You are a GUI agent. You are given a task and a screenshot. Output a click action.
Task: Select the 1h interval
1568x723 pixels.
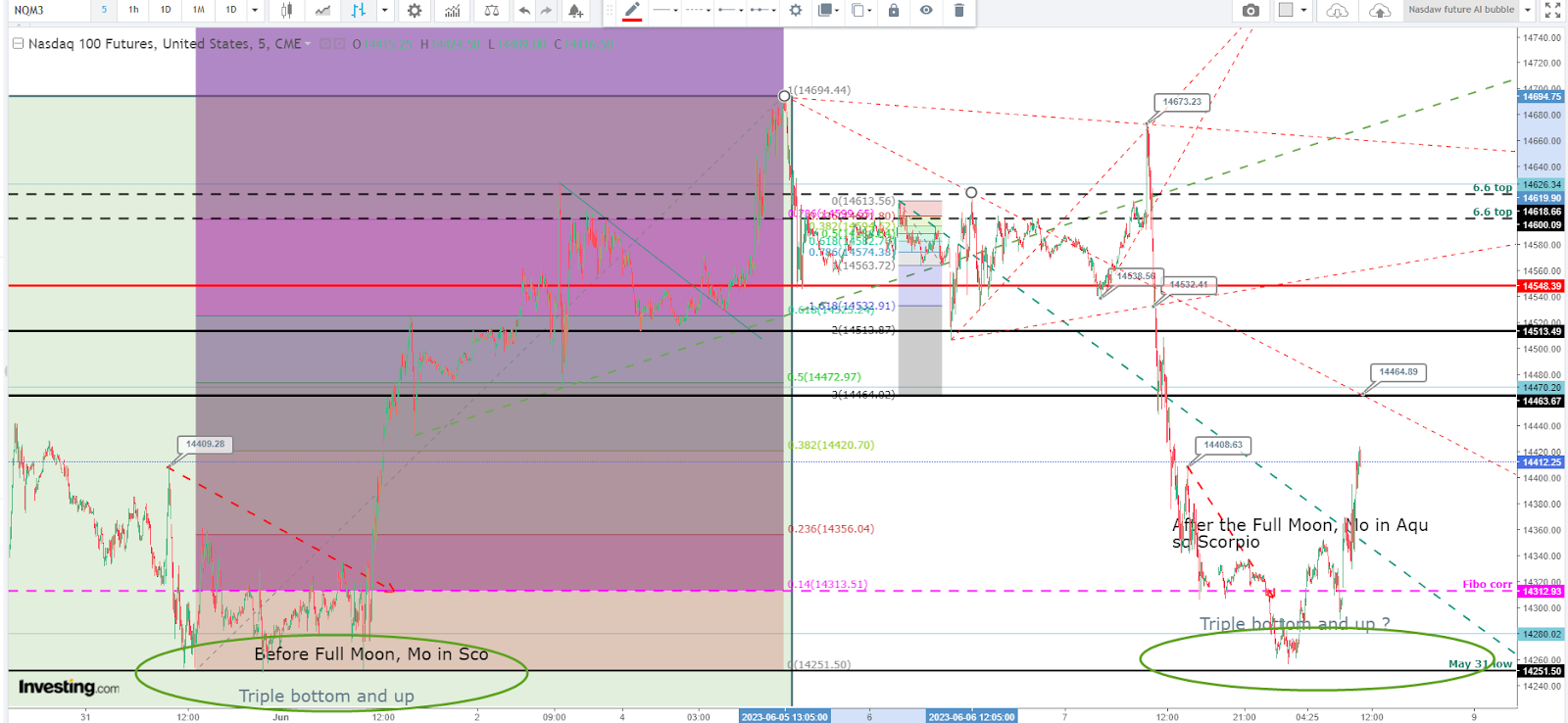pos(133,10)
